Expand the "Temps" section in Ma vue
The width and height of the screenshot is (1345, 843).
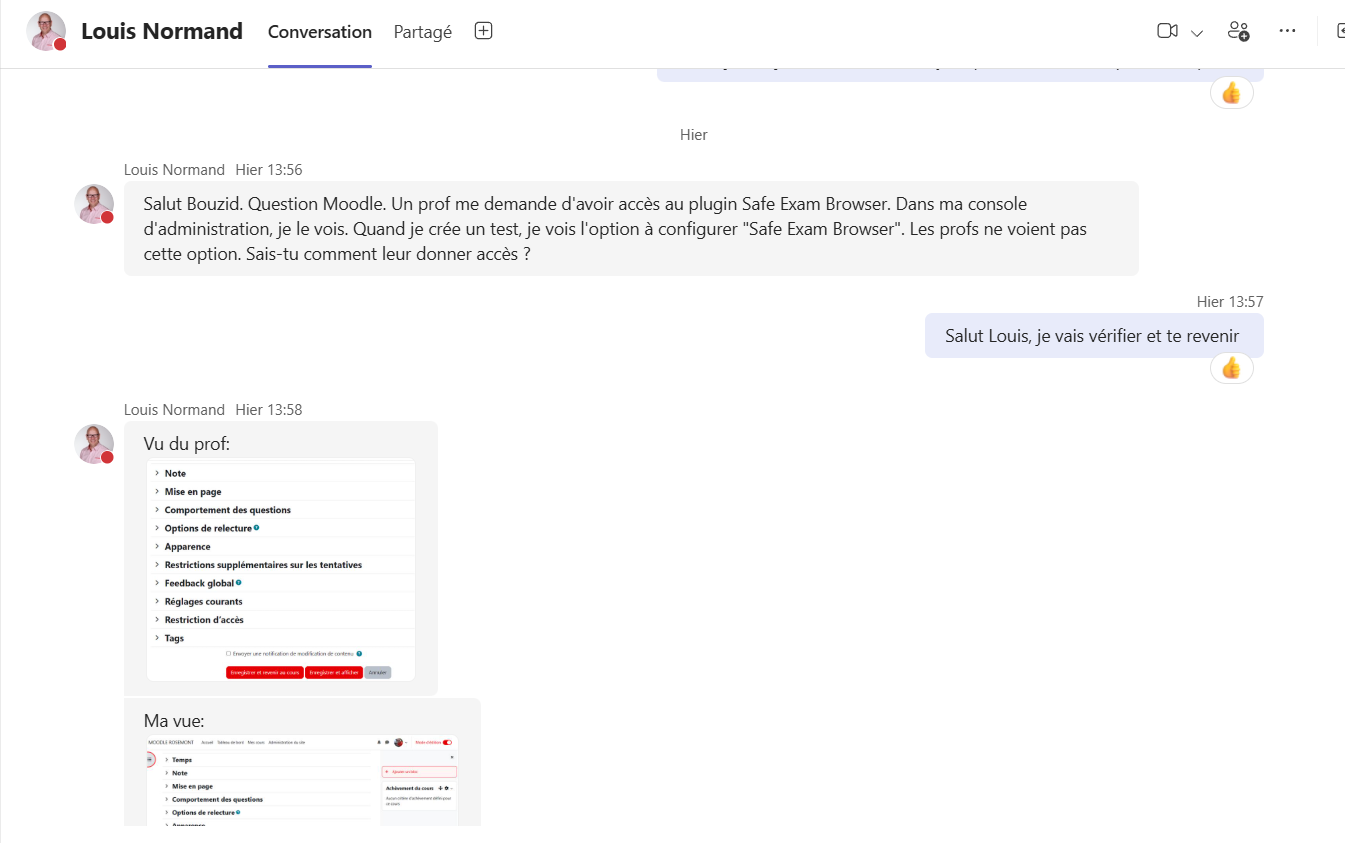coord(166,760)
